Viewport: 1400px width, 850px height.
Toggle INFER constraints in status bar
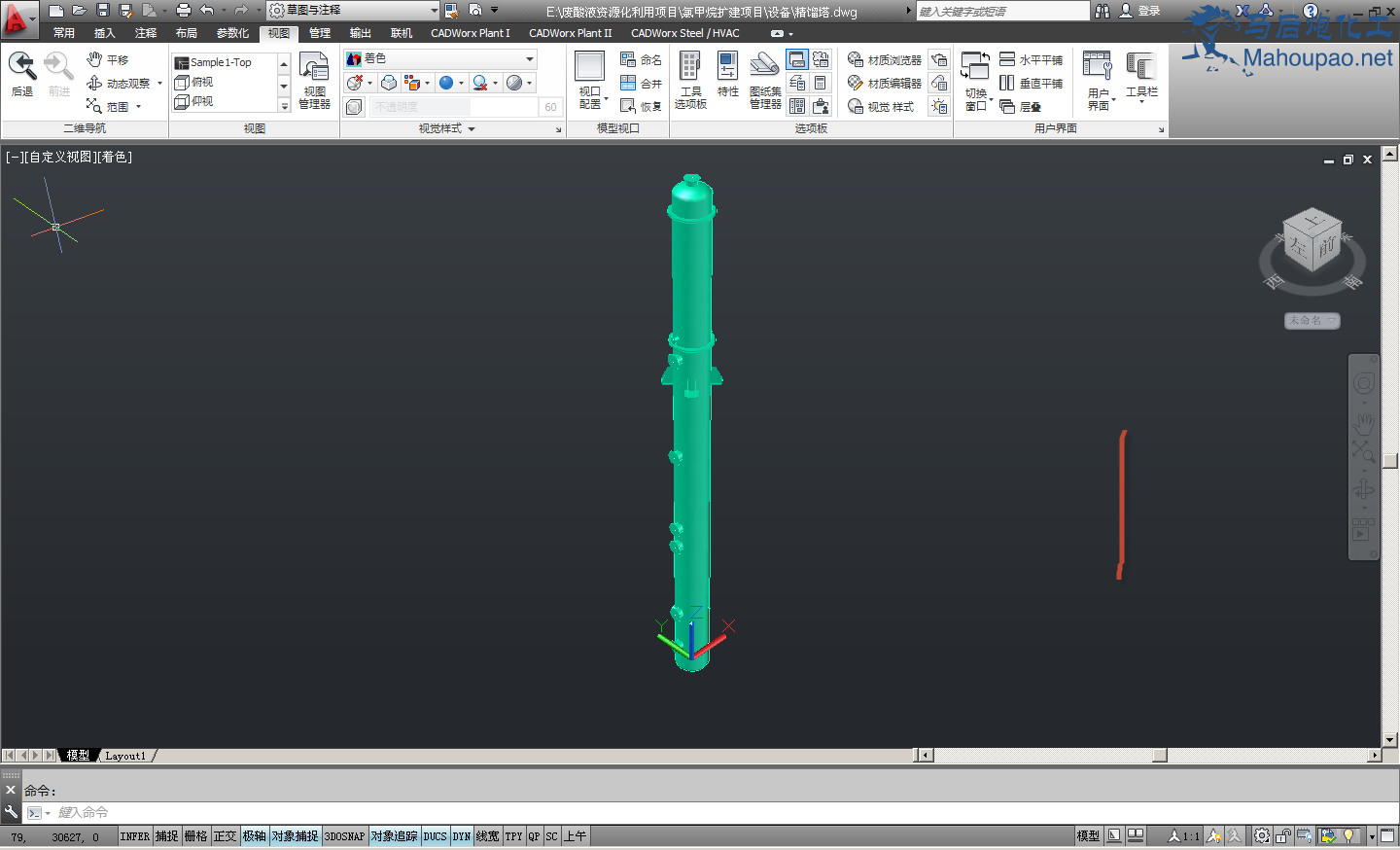(135, 836)
